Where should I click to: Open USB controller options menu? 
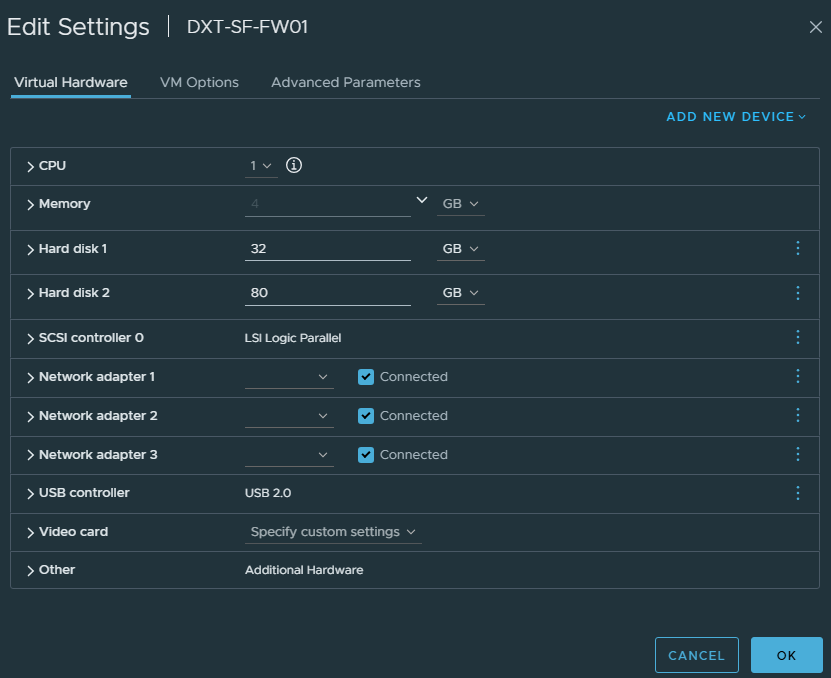(x=797, y=493)
